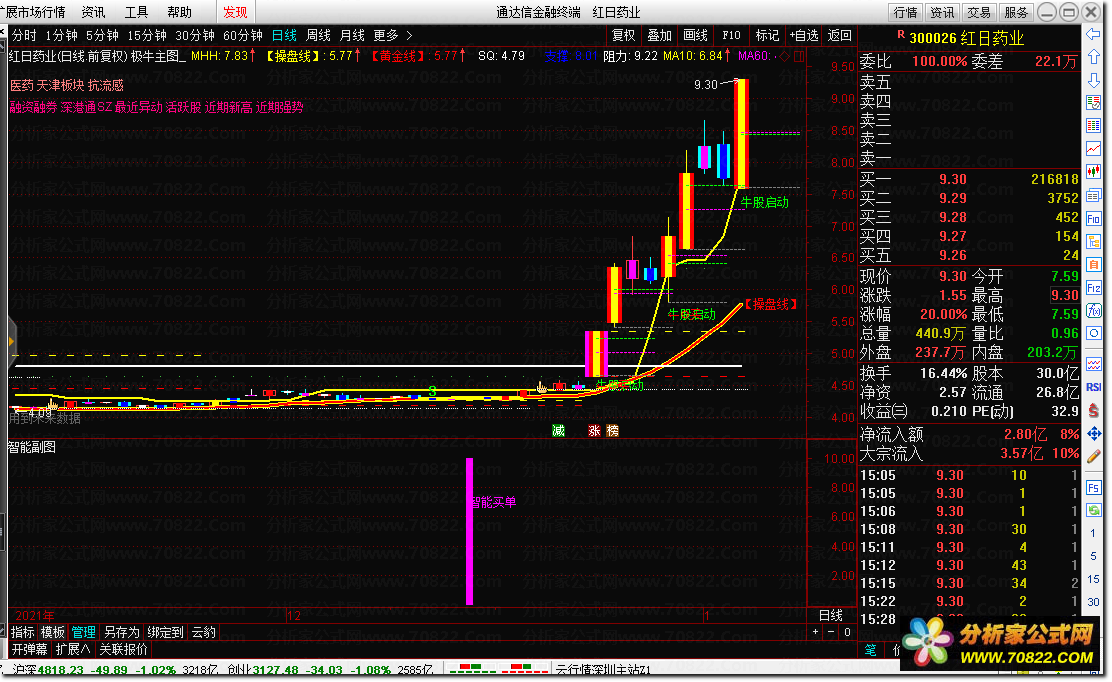
Task: Click the 复权 button
Action: [x=624, y=35]
